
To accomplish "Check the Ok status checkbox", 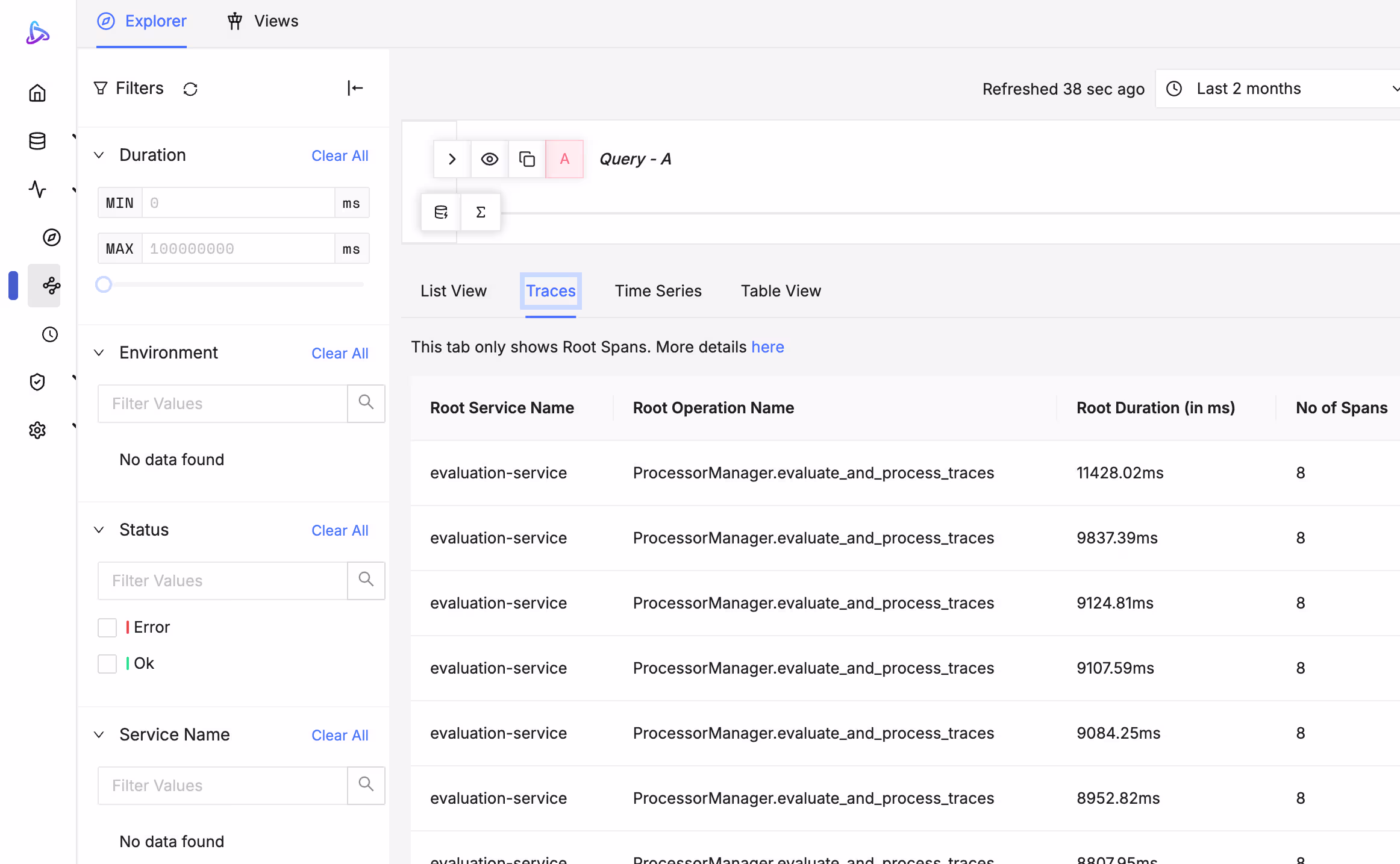I will (107, 663).
